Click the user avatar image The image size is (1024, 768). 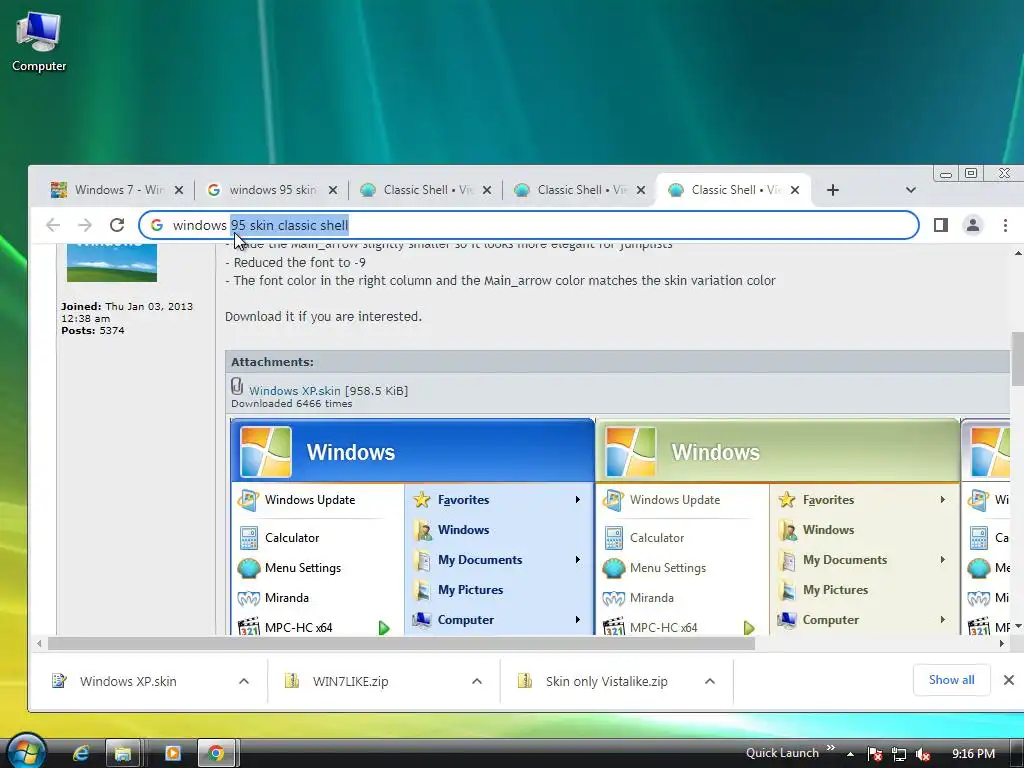[x=112, y=263]
